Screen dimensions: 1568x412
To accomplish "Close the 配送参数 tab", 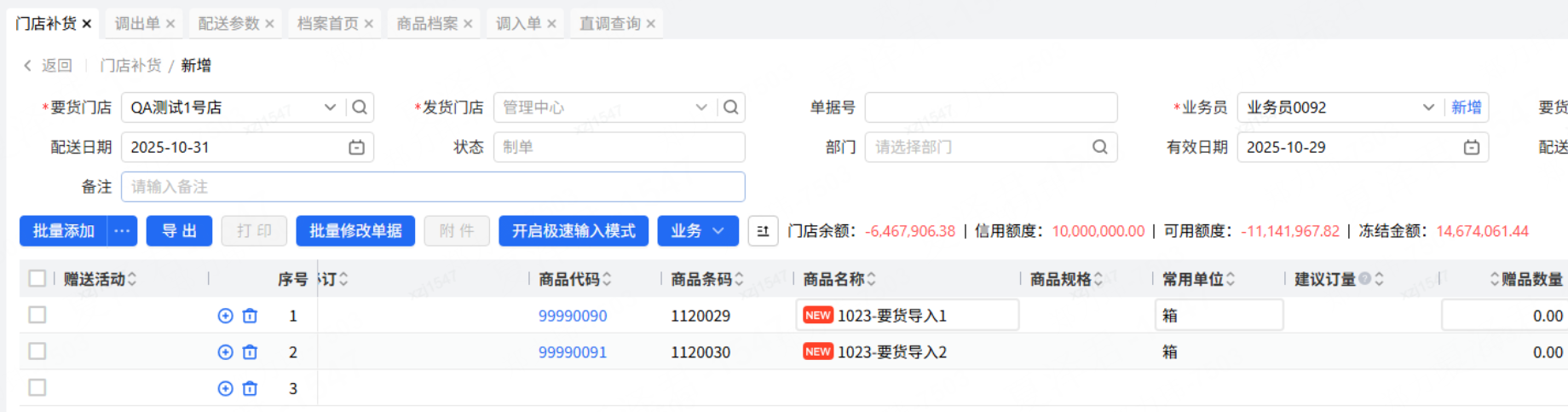I will click(269, 24).
